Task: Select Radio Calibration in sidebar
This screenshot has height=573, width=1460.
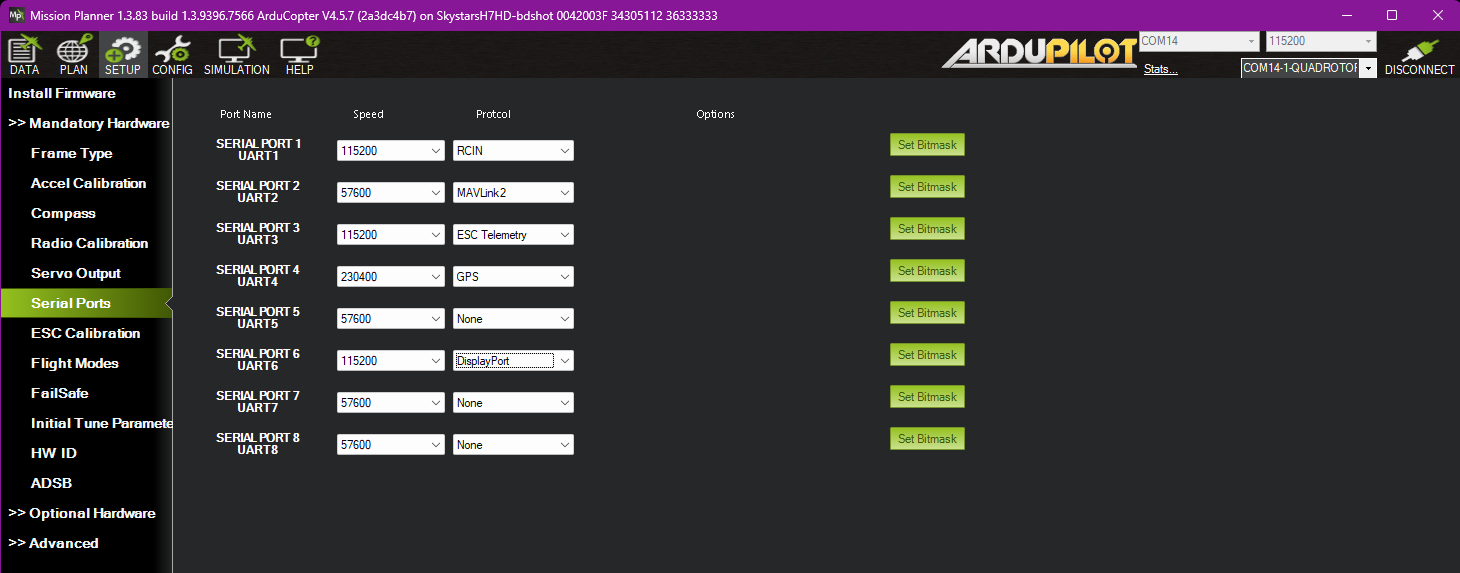Action: coord(89,243)
